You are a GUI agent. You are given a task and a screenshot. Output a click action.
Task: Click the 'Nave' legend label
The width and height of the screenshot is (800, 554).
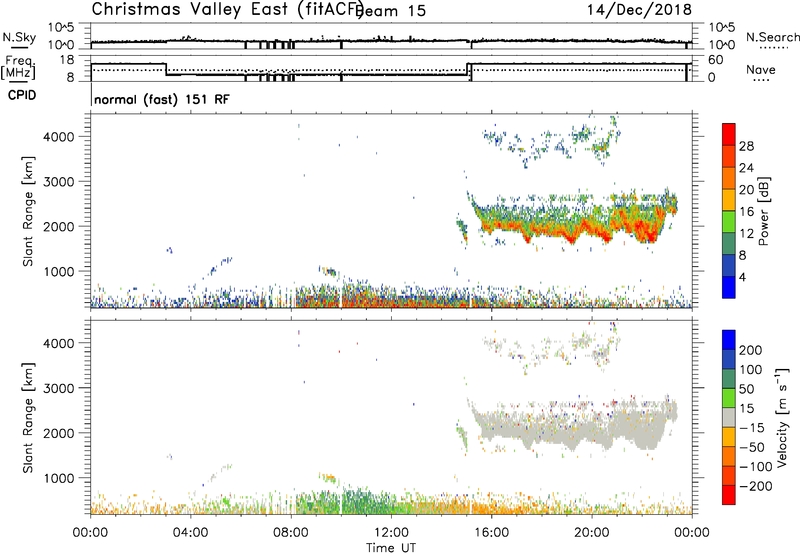point(761,70)
